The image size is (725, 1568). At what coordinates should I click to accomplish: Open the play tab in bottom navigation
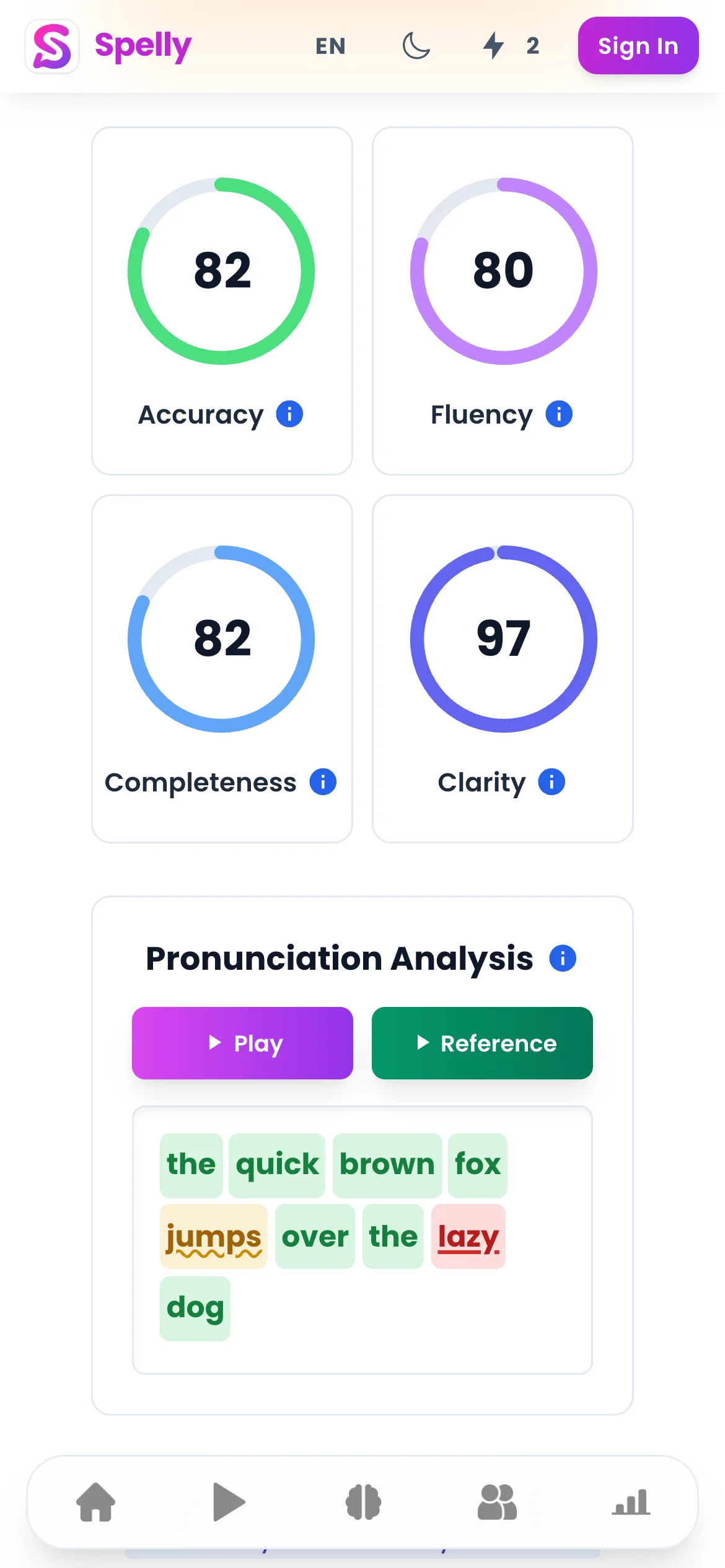229,1502
